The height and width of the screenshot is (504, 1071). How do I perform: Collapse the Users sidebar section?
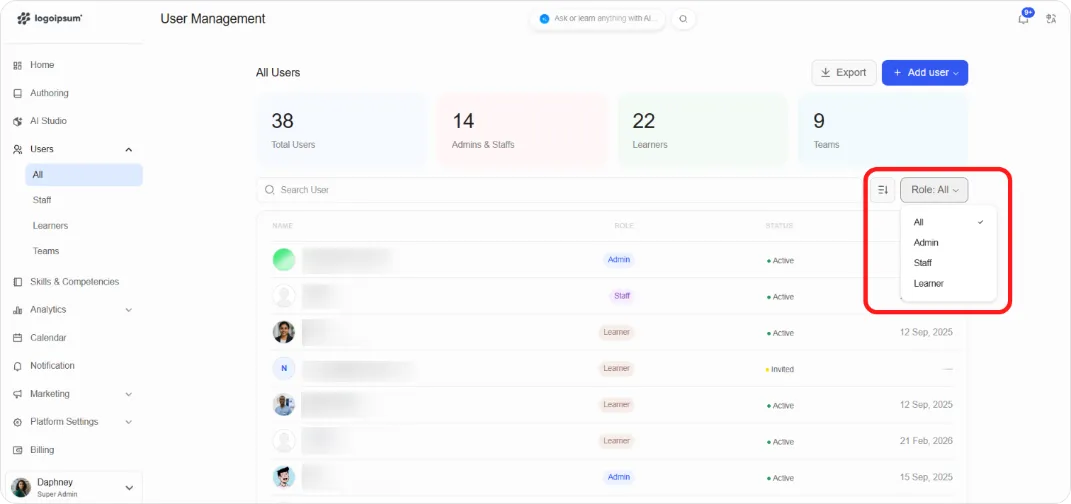coord(128,150)
